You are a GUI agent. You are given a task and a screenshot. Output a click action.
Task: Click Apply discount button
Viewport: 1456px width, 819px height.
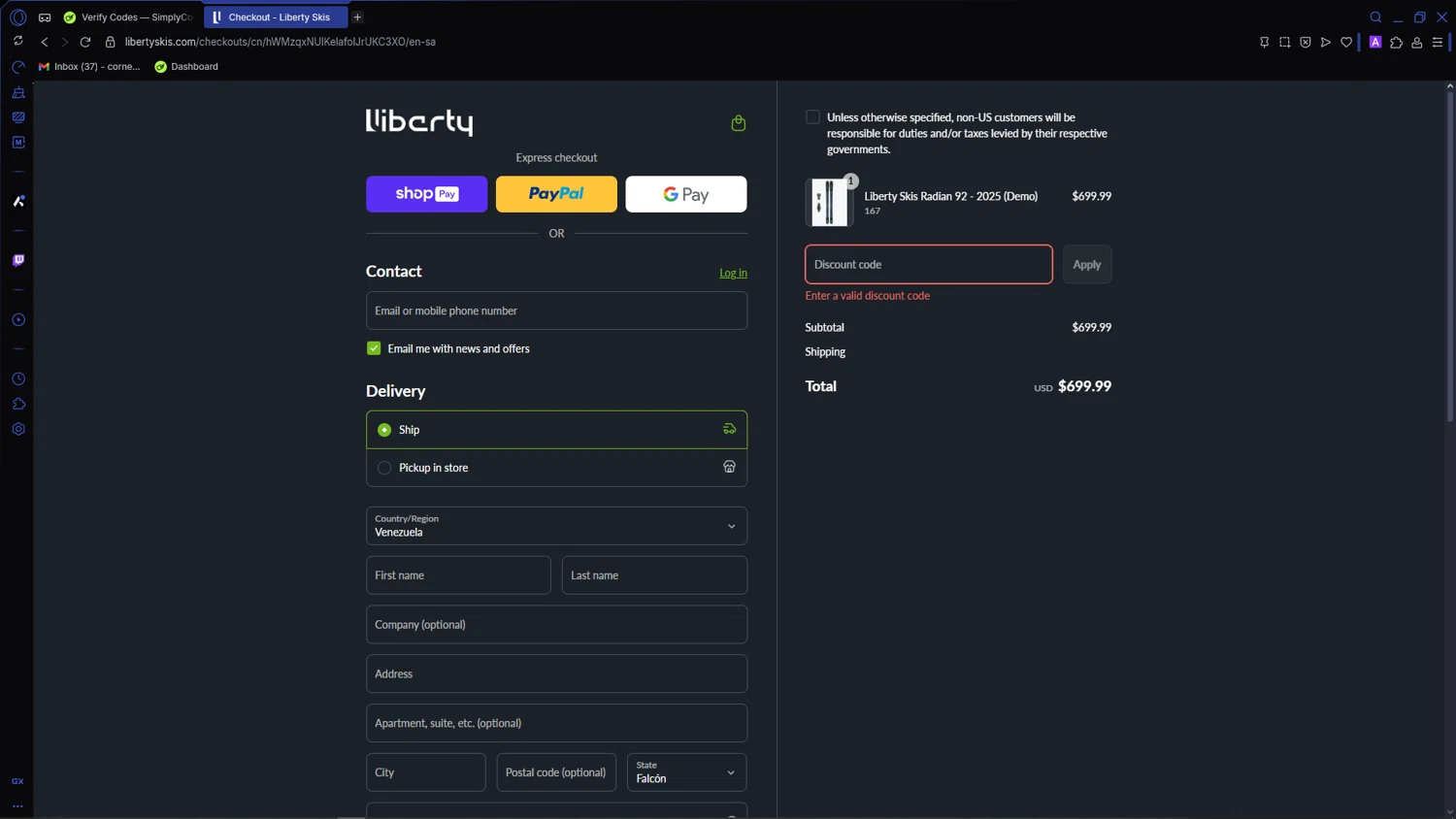(1087, 264)
